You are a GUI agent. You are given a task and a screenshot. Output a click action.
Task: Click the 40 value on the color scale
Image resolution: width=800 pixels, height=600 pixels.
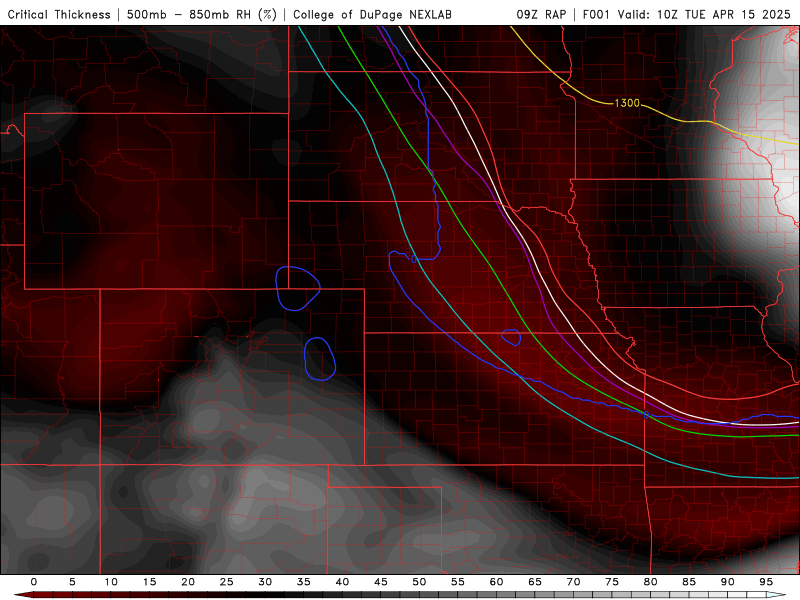342,582
